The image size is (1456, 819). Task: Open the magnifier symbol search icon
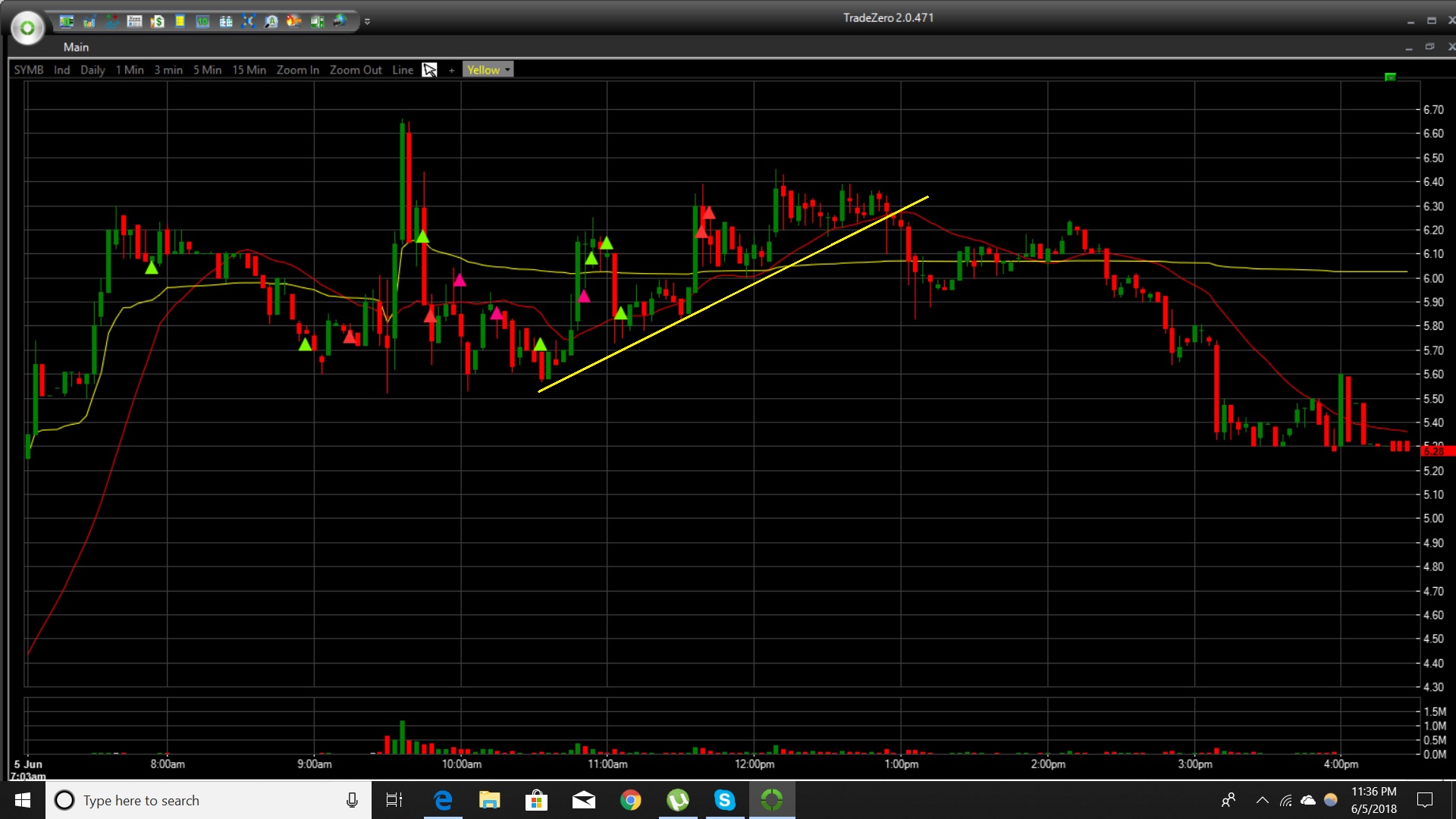coord(271,21)
